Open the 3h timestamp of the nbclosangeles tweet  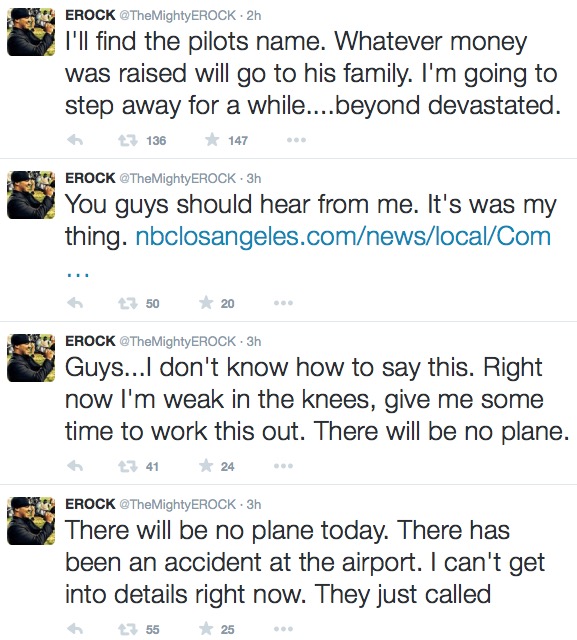pyautogui.click(x=254, y=178)
